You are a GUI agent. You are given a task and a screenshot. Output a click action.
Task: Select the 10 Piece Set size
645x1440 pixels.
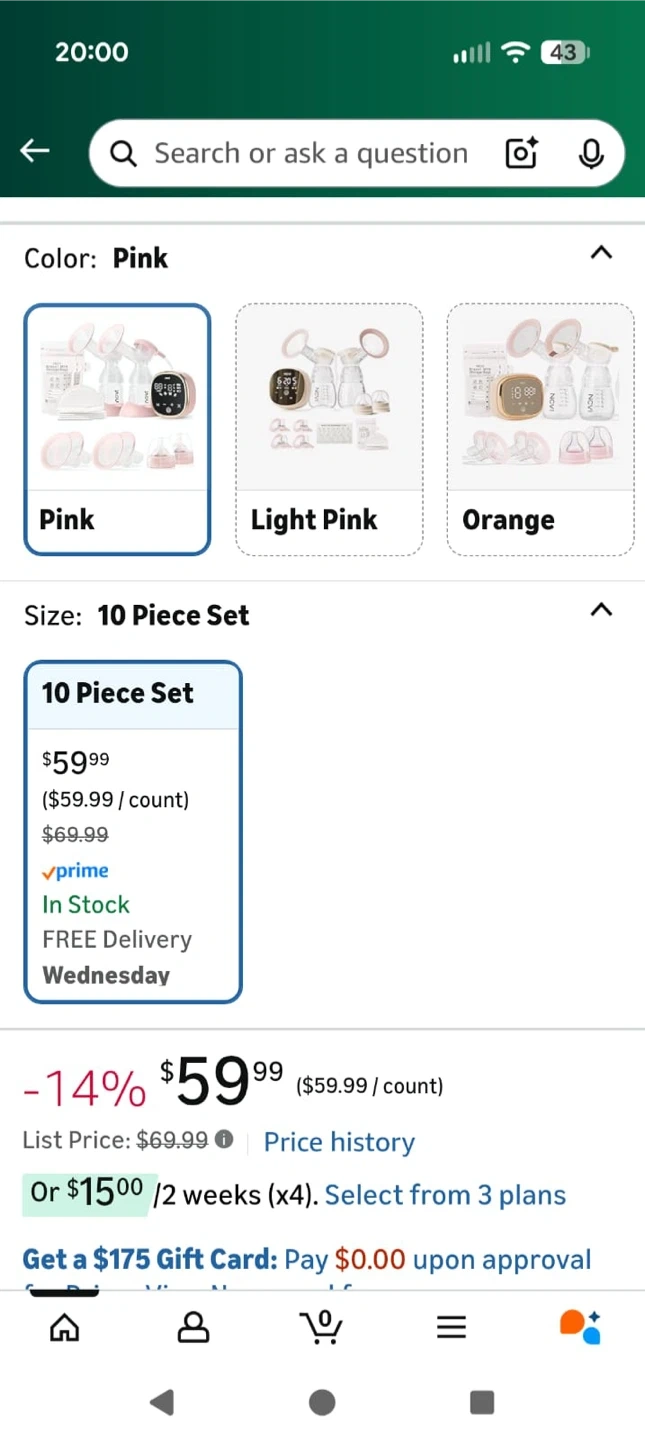point(133,831)
